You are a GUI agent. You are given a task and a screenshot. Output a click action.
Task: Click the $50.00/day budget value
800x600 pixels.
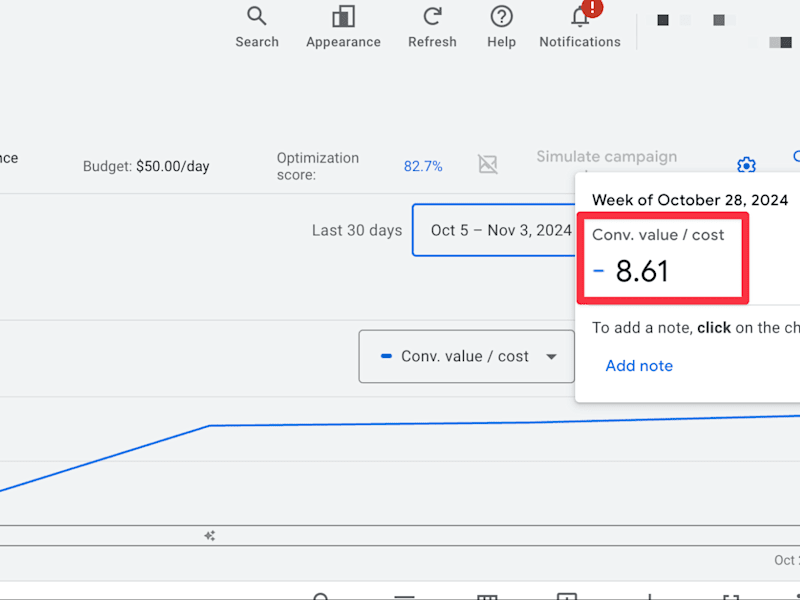(172, 166)
